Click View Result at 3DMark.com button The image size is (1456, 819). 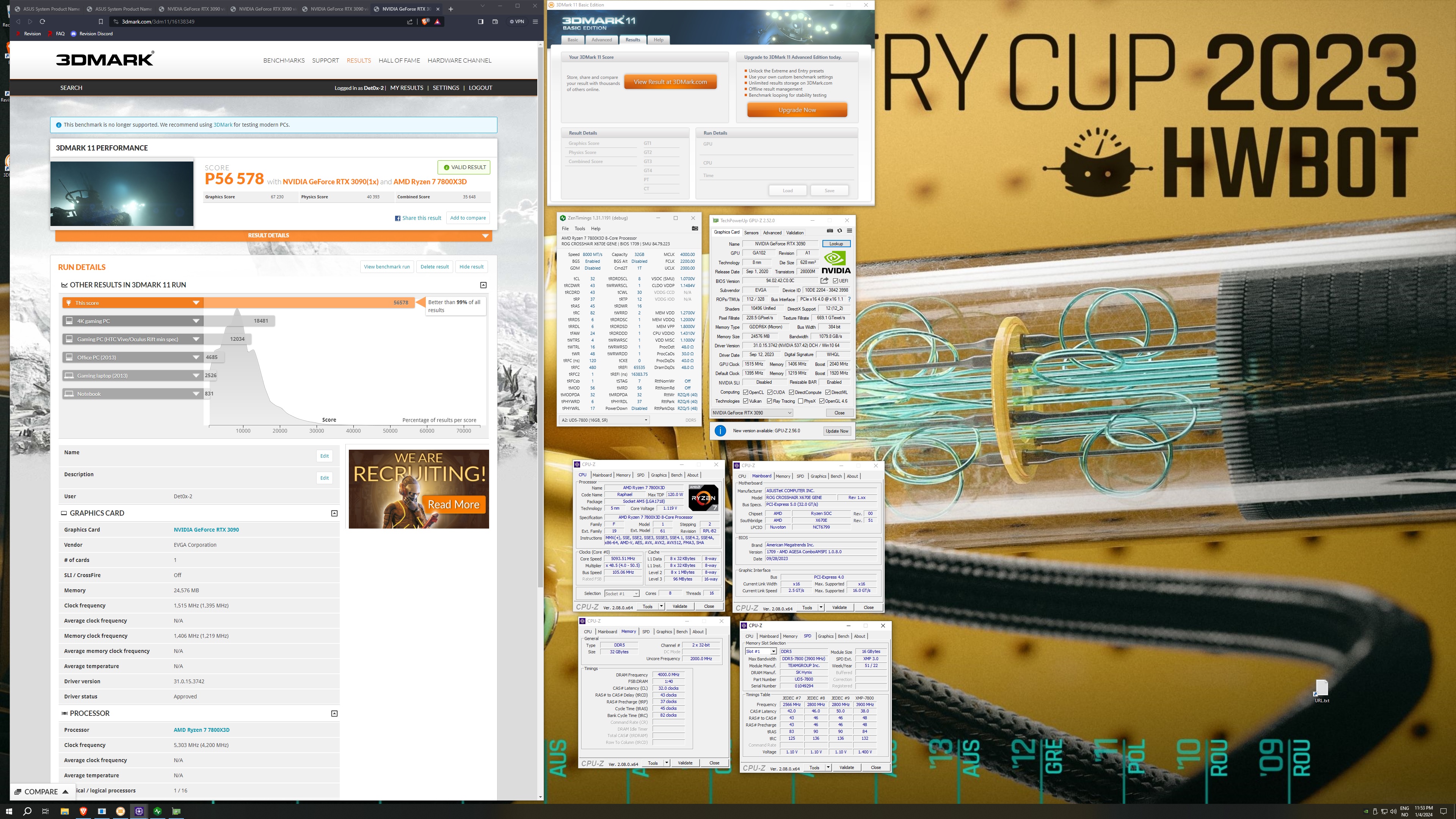point(670,82)
